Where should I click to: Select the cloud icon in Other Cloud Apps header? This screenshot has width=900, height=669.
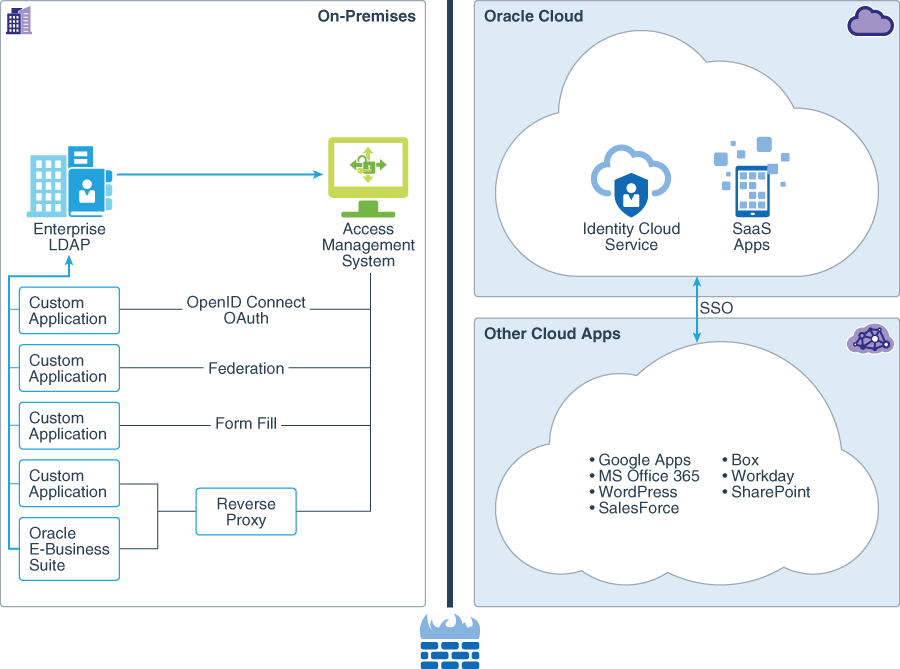pyautogui.click(x=869, y=339)
